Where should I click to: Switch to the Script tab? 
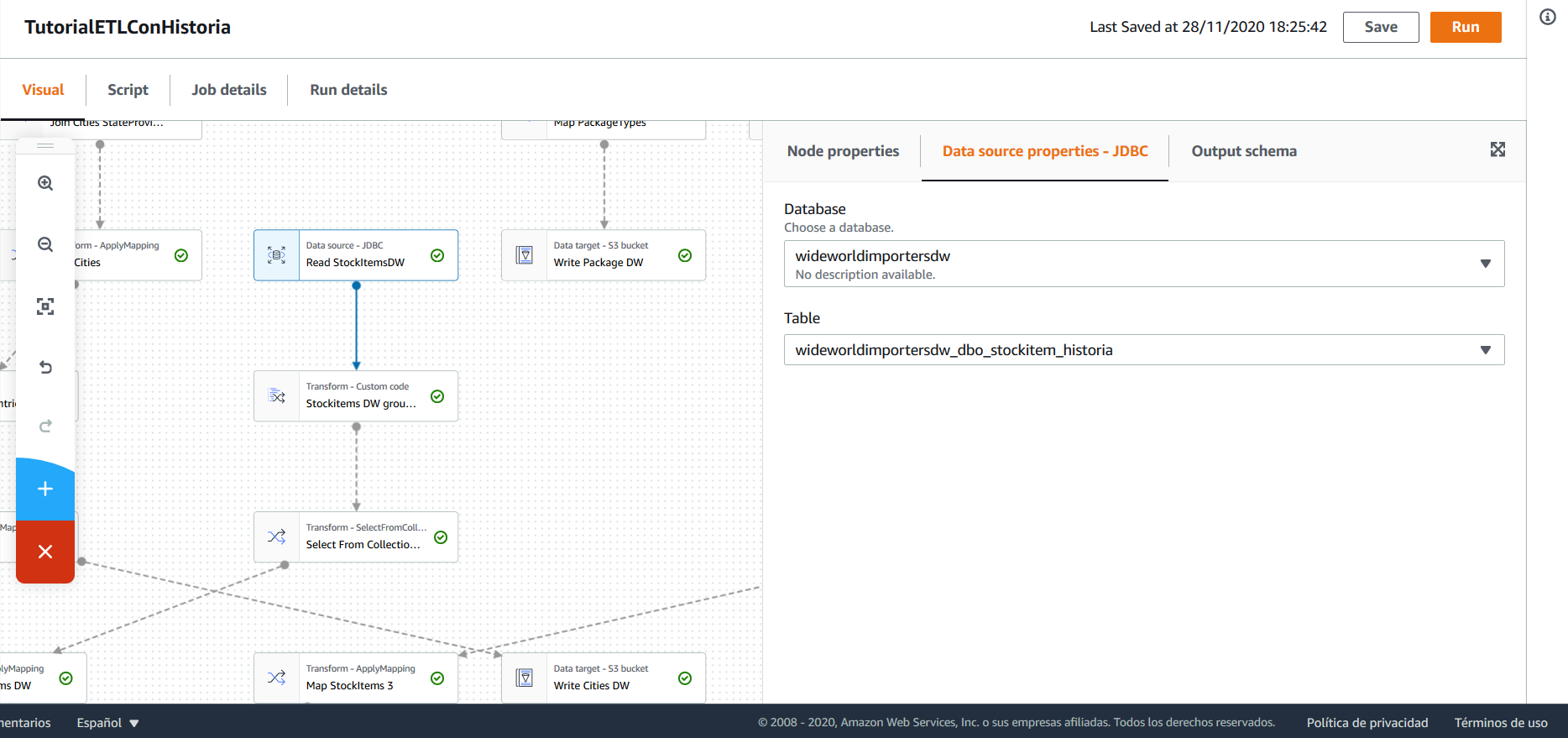(x=128, y=90)
